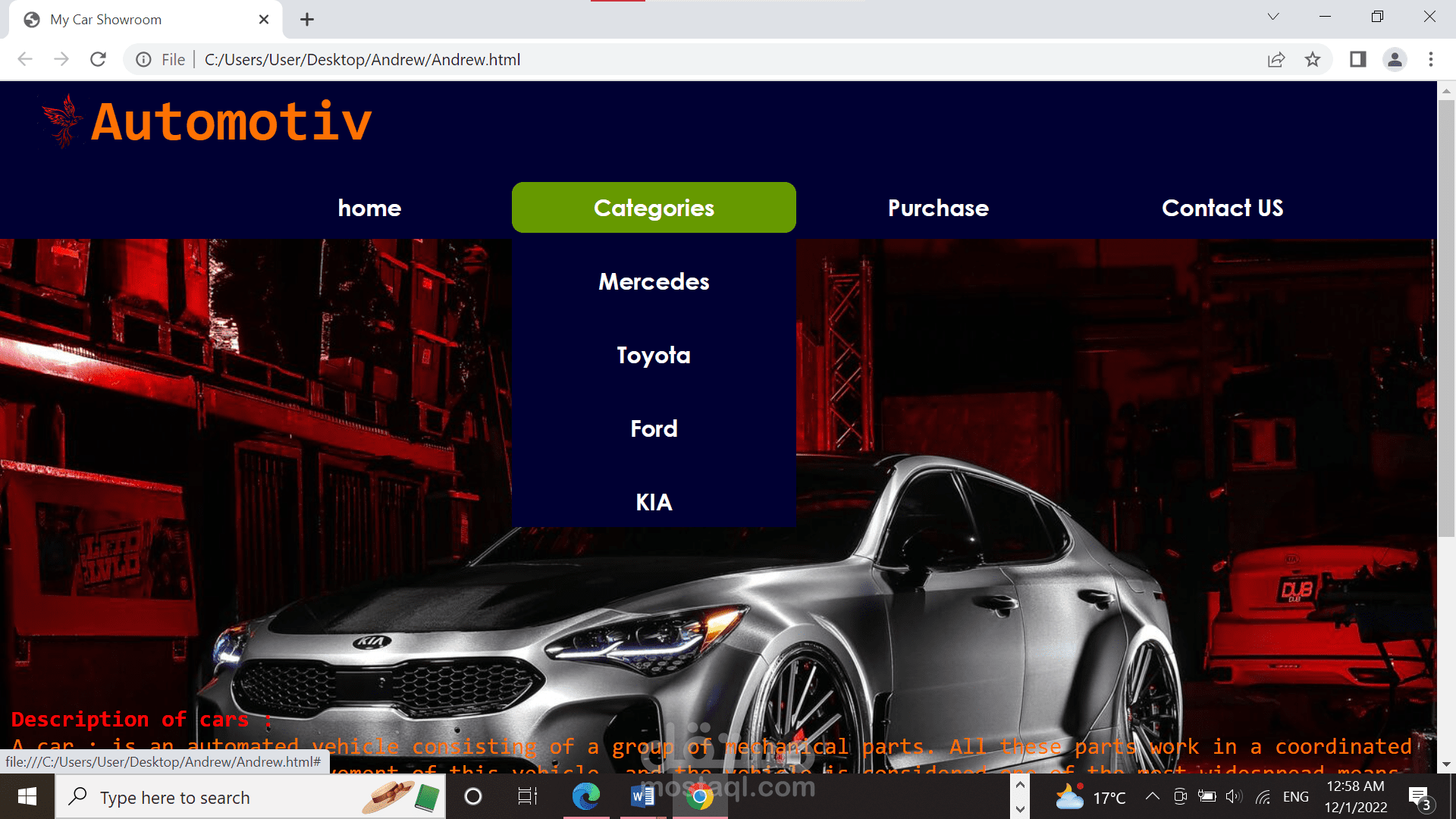The image size is (1456, 819).
Task: Reload the Andrew.html page
Action: coord(98,59)
